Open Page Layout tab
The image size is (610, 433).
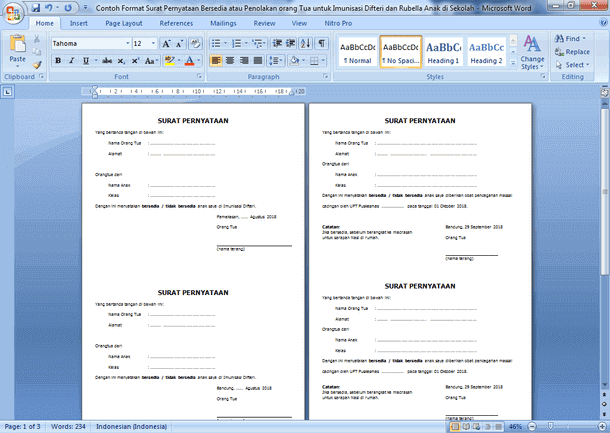pyautogui.click(x=124, y=23)
